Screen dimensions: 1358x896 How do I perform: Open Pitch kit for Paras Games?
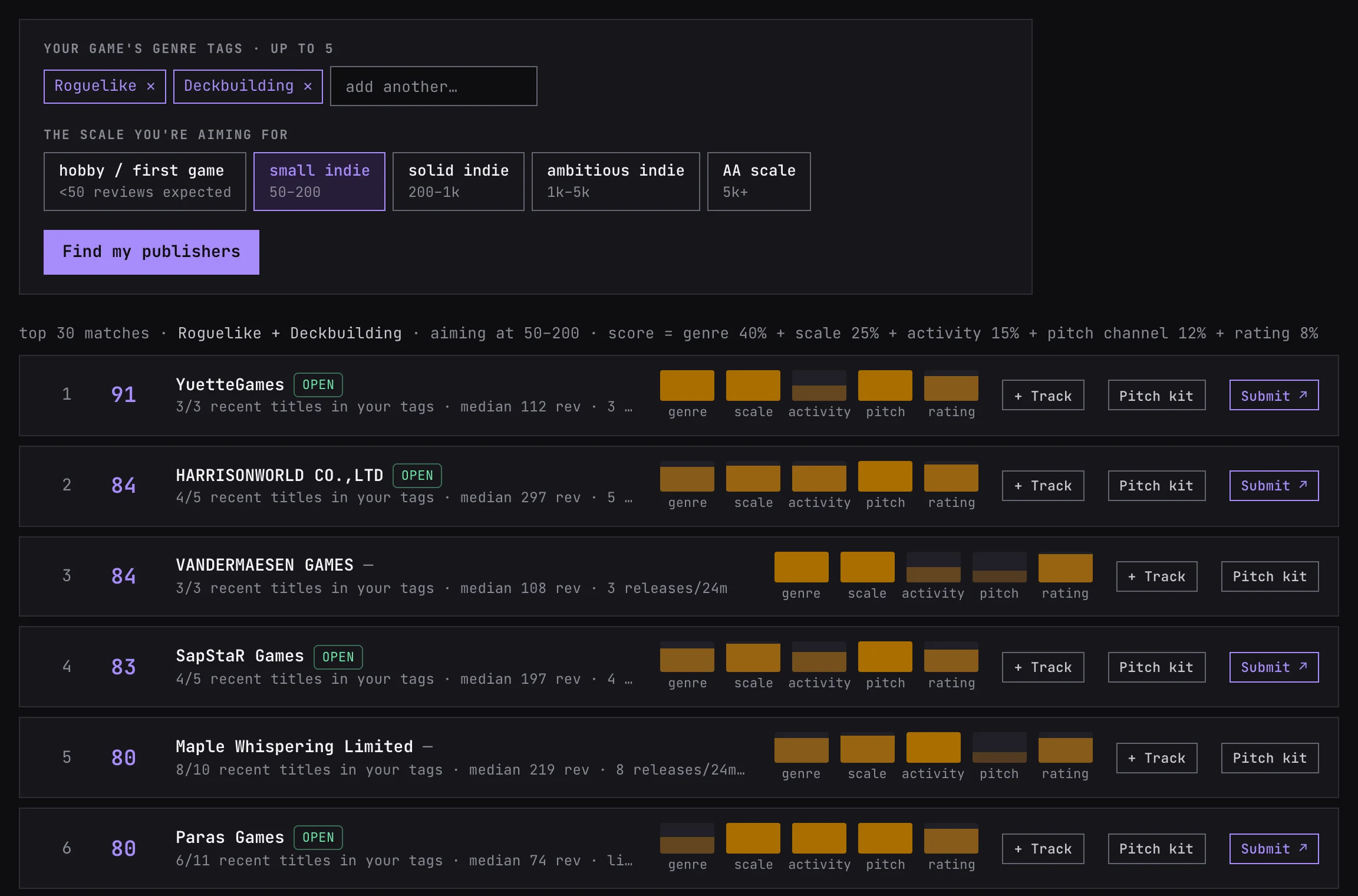point(1156,849)
